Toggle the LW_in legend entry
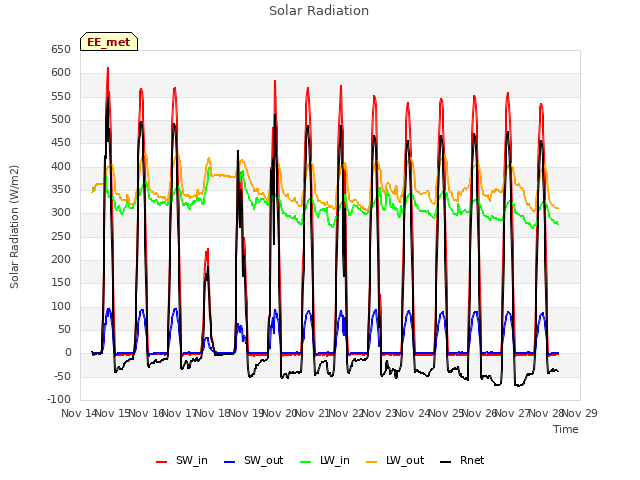Image resolution: width=640 pixels, height=480 pixels. coord(325,460)
